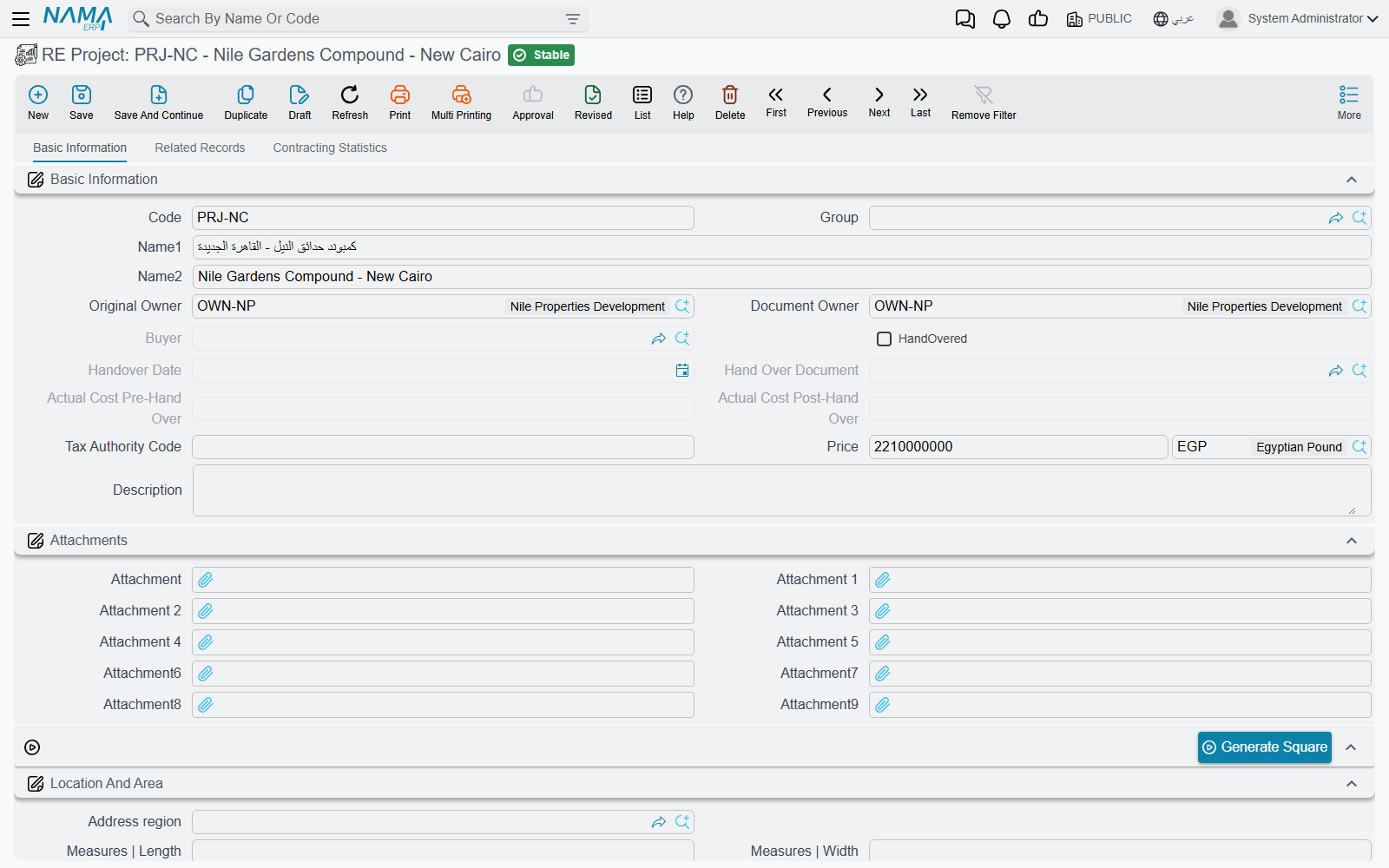1389x868 pixels.
Task: Open the hamburger main menu
Action: pyautogui.click(x=21, y=18)
